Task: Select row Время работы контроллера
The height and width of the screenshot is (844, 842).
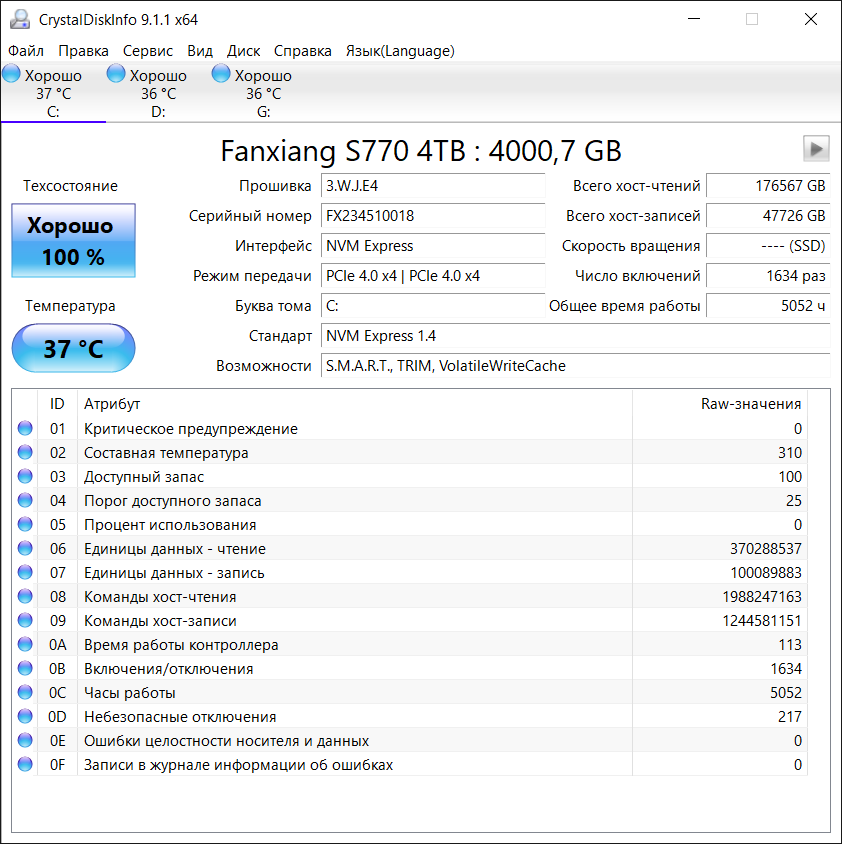Action: [x=410, y=645]
